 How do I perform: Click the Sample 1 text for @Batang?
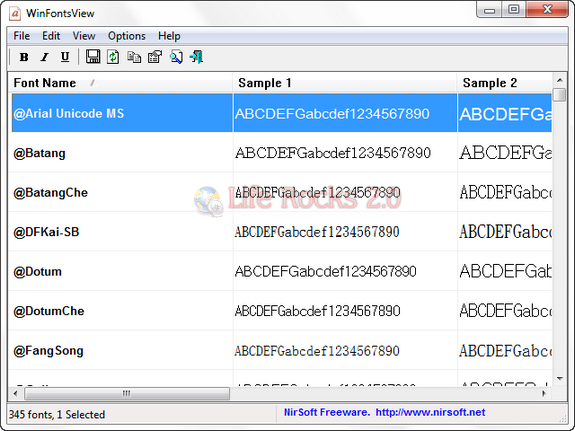(x=333, y=153)
